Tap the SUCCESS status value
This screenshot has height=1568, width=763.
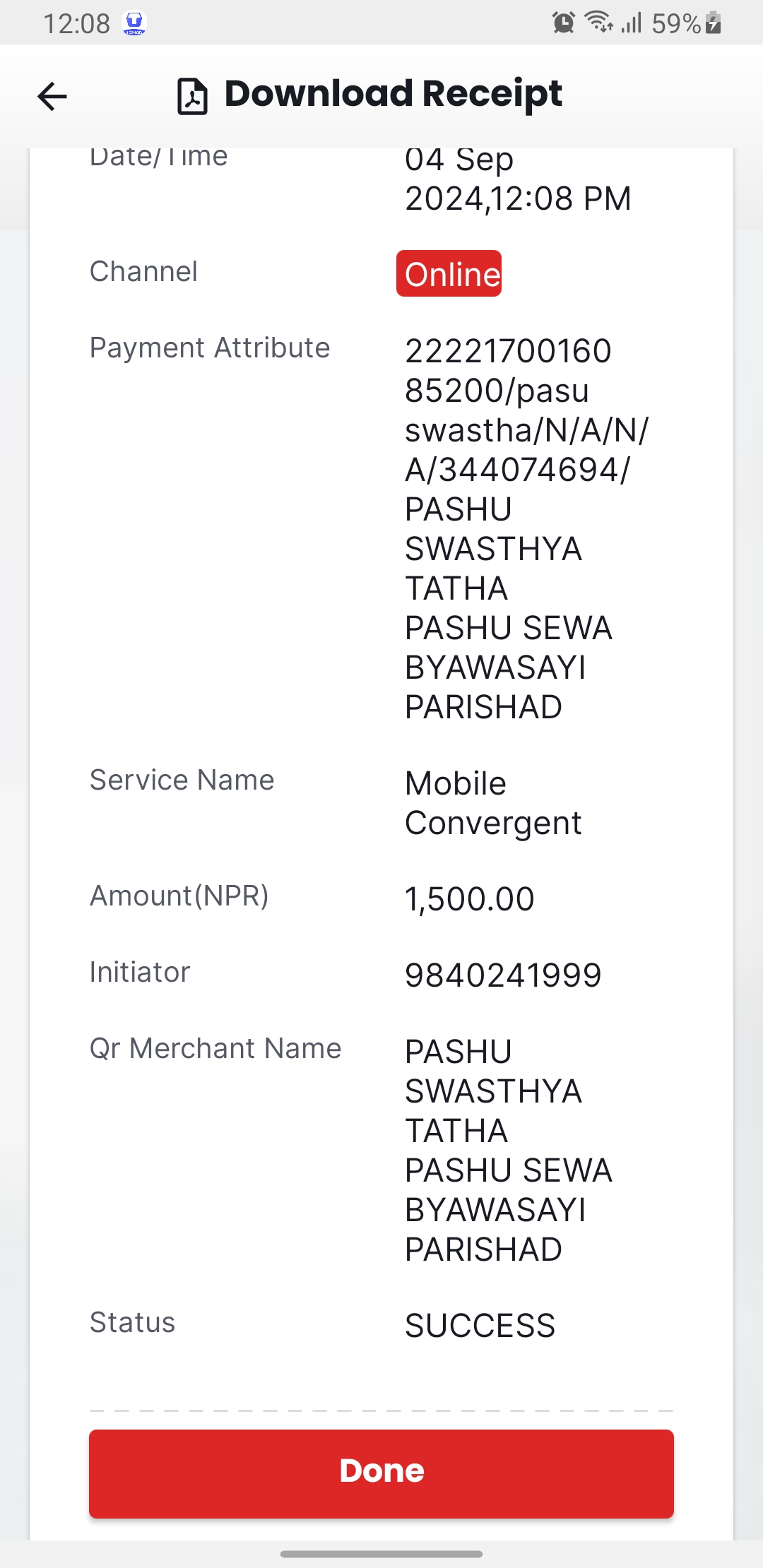point(480,1326)
